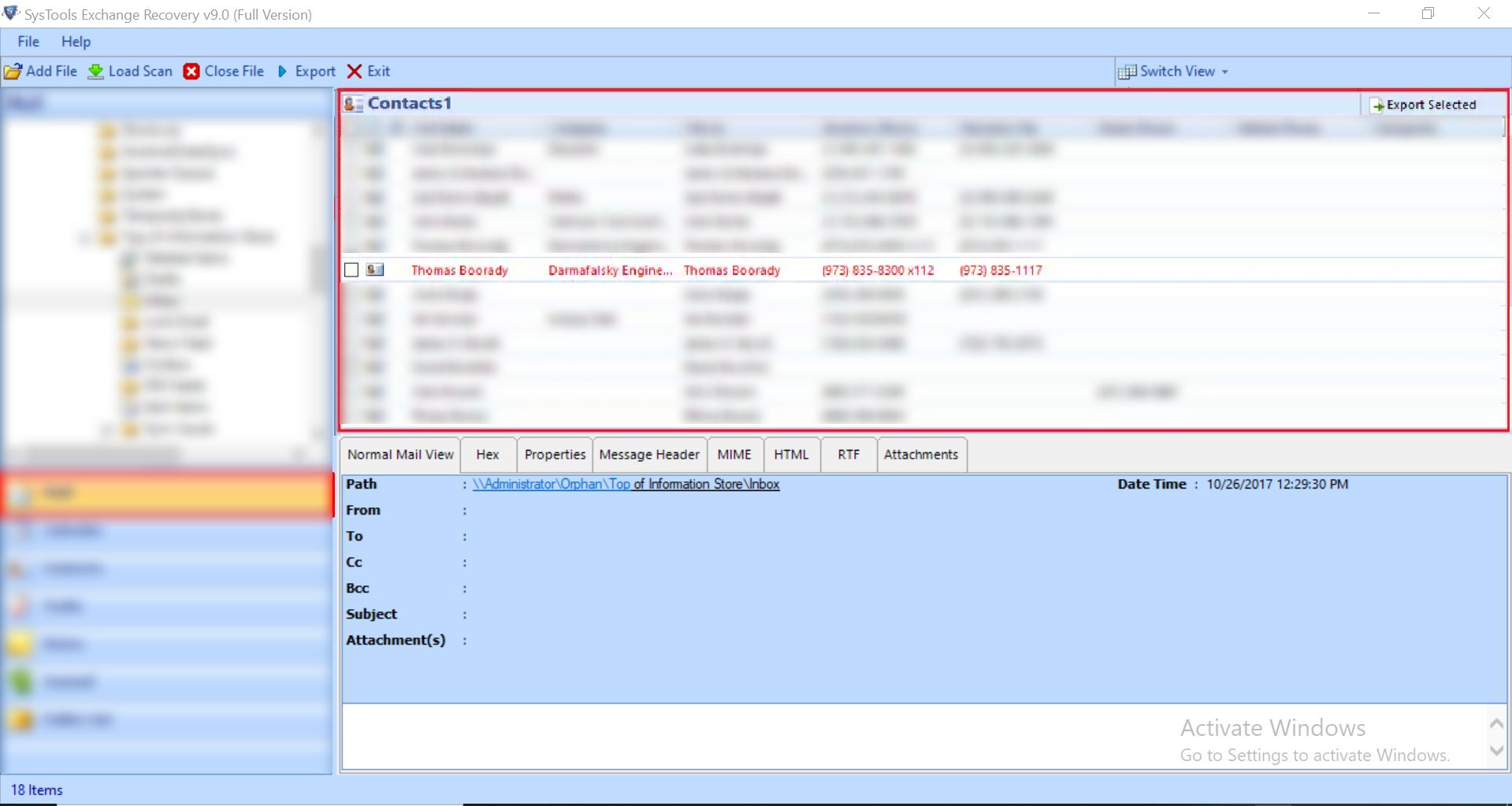1512x806 pixels.
Task: Click the Switch View grid icon
Action: (x=1128, y=71)
